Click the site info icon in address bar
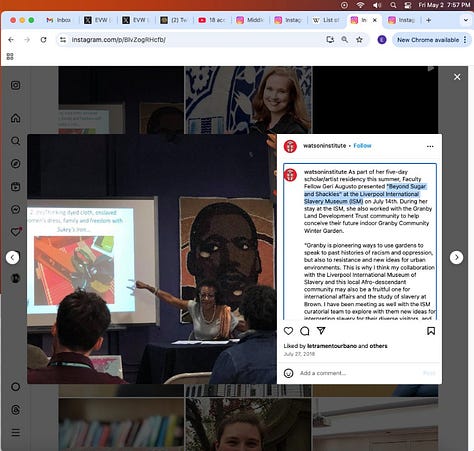 pyautogui.click(x=63, y=40)
